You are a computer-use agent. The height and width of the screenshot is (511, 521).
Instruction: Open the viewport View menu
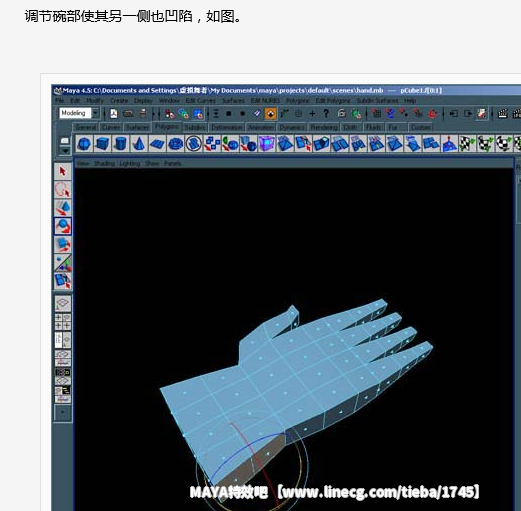tap(83, 163)
